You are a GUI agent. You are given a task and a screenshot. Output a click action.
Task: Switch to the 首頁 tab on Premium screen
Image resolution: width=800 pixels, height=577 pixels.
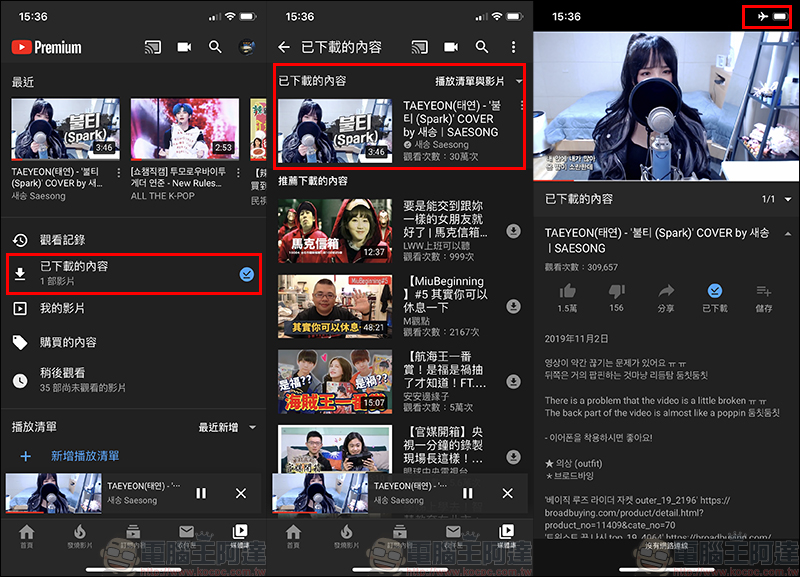(x=26, y=537)
